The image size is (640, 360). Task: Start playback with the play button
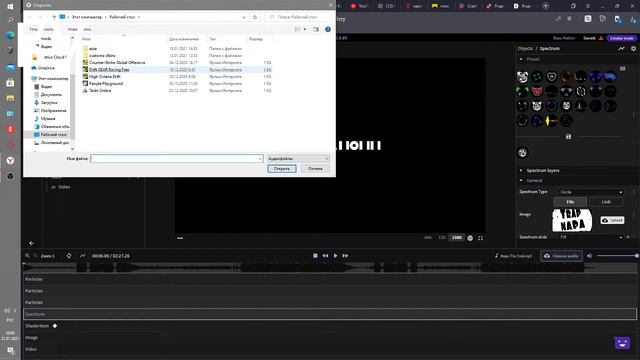point(336,256)
